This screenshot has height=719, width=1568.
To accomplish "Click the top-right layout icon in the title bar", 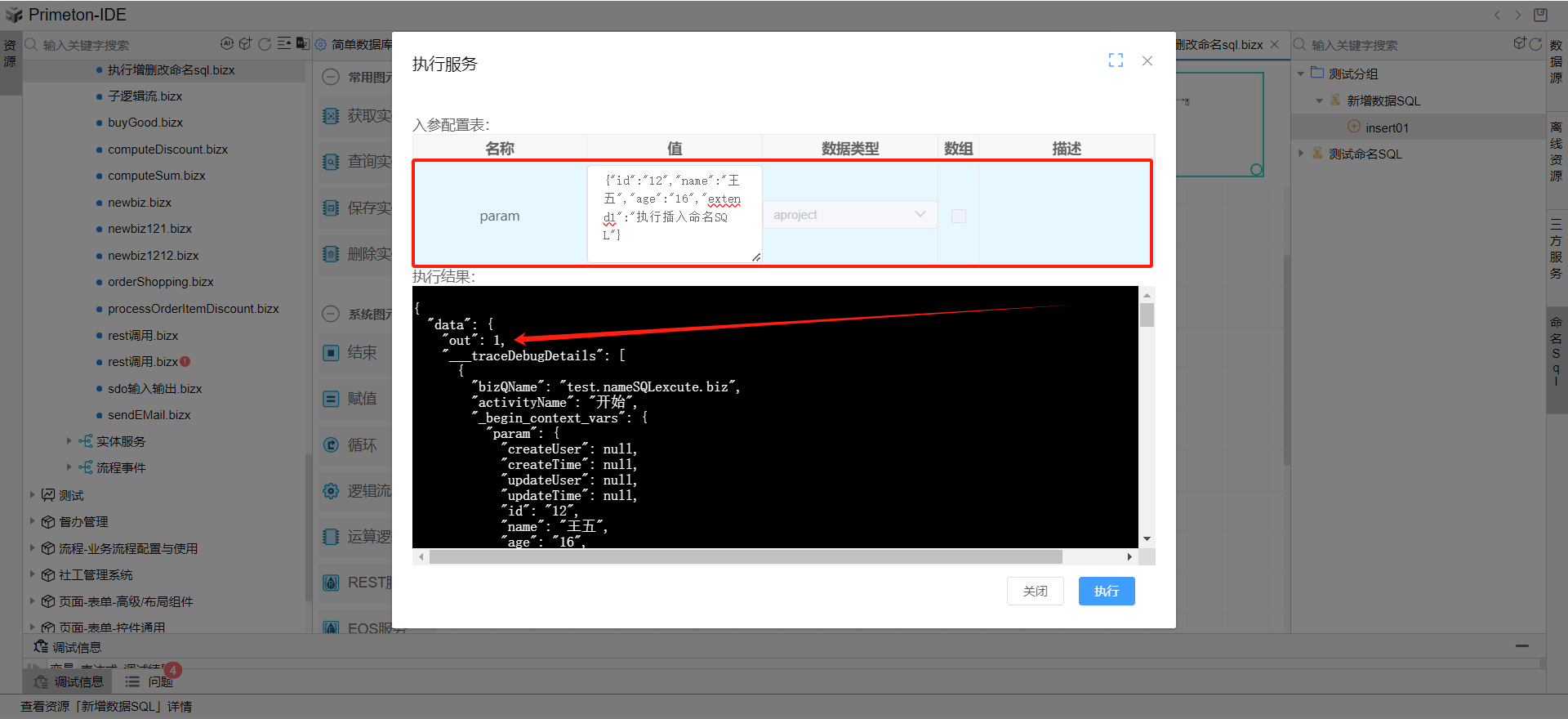I will pyautogui.click(x=1540, y=15).
